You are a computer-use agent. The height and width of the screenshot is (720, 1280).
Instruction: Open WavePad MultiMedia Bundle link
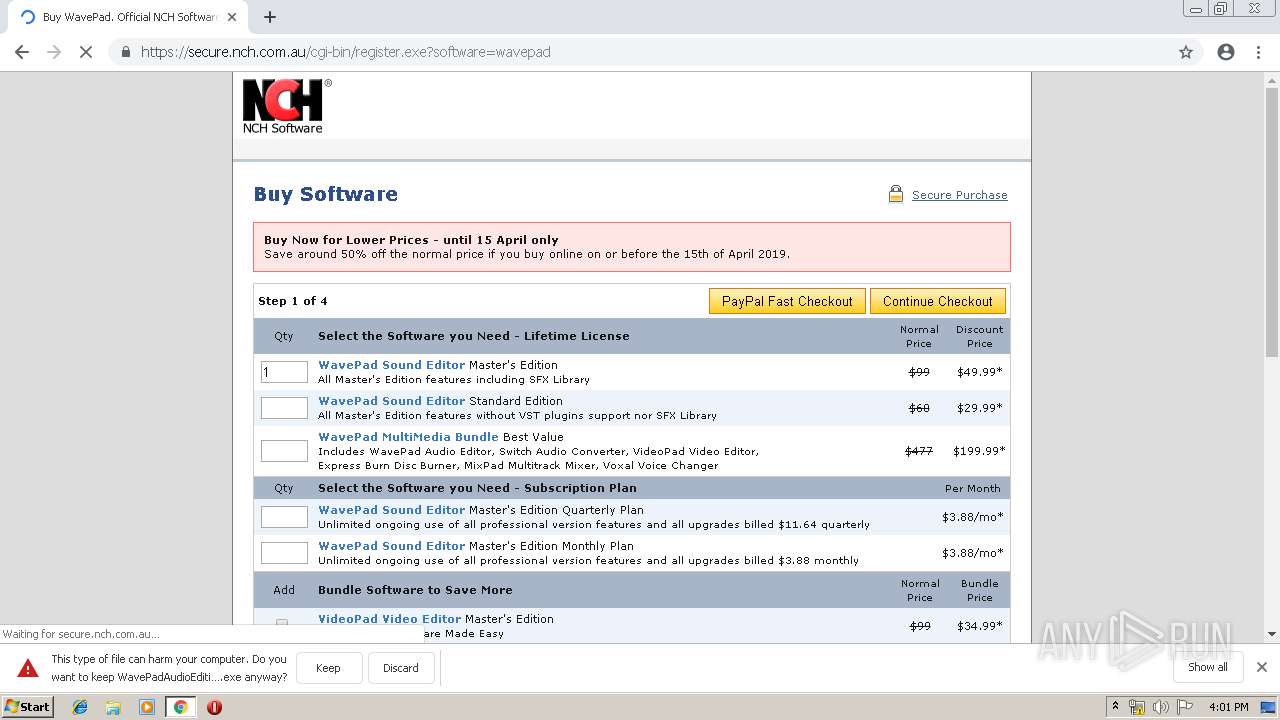pyautogui.click(x=408, y=437)
